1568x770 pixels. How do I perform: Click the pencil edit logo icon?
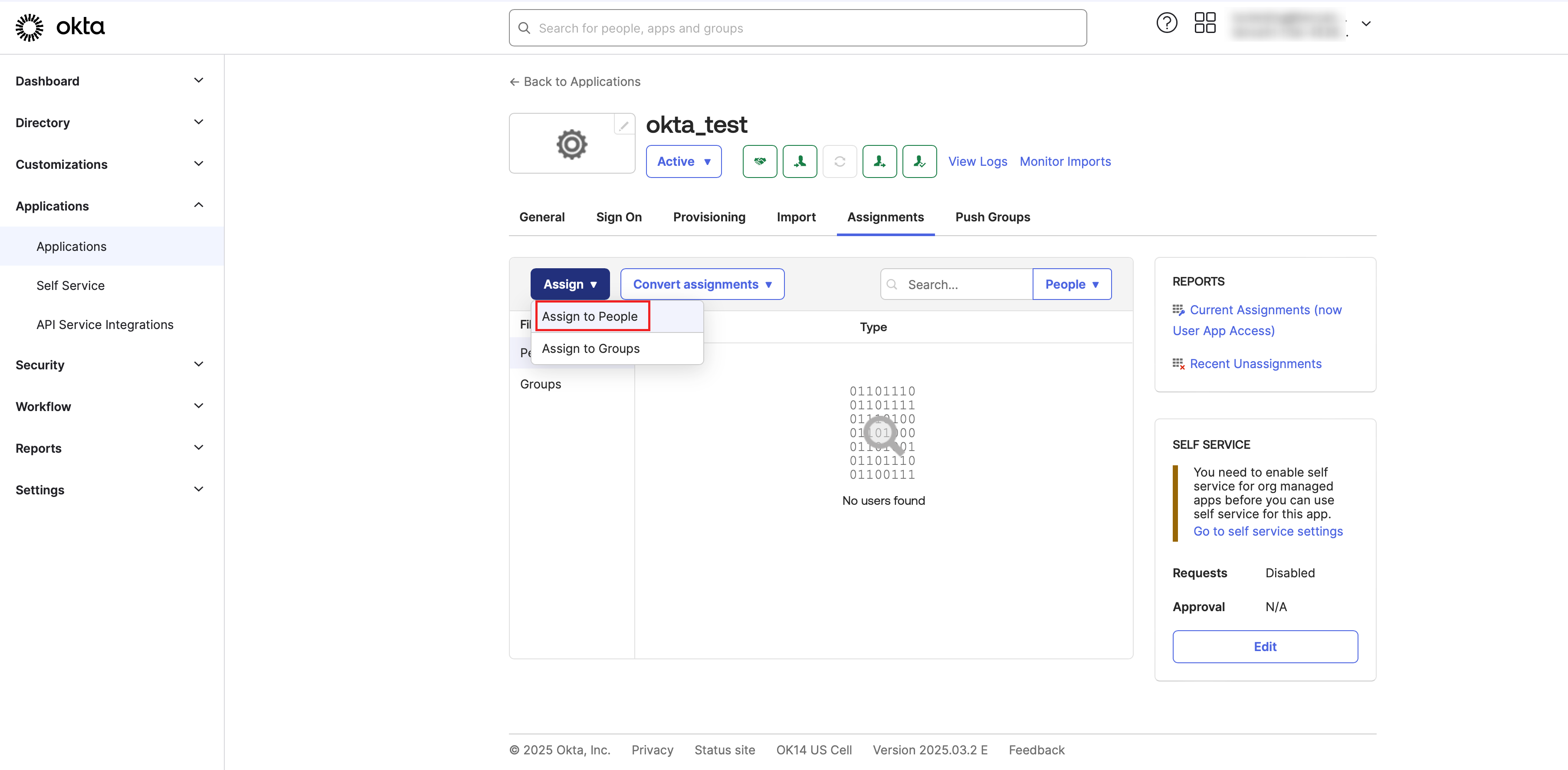[x=624, y=125]
